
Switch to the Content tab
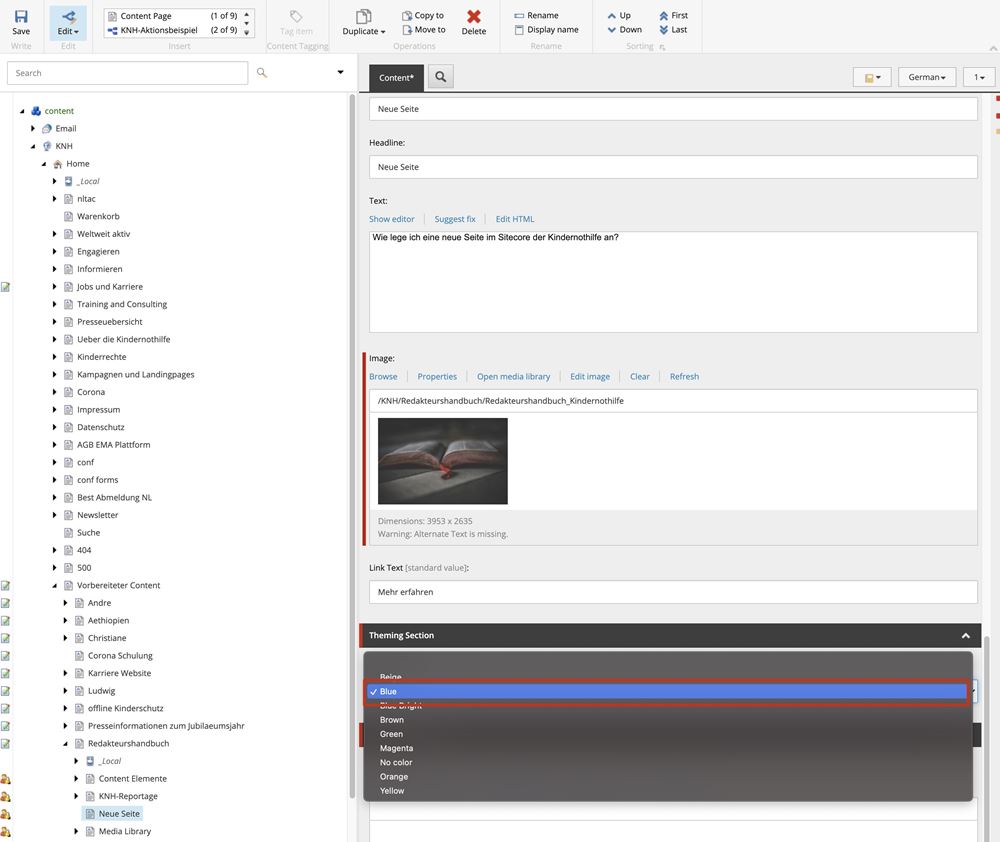396,77
